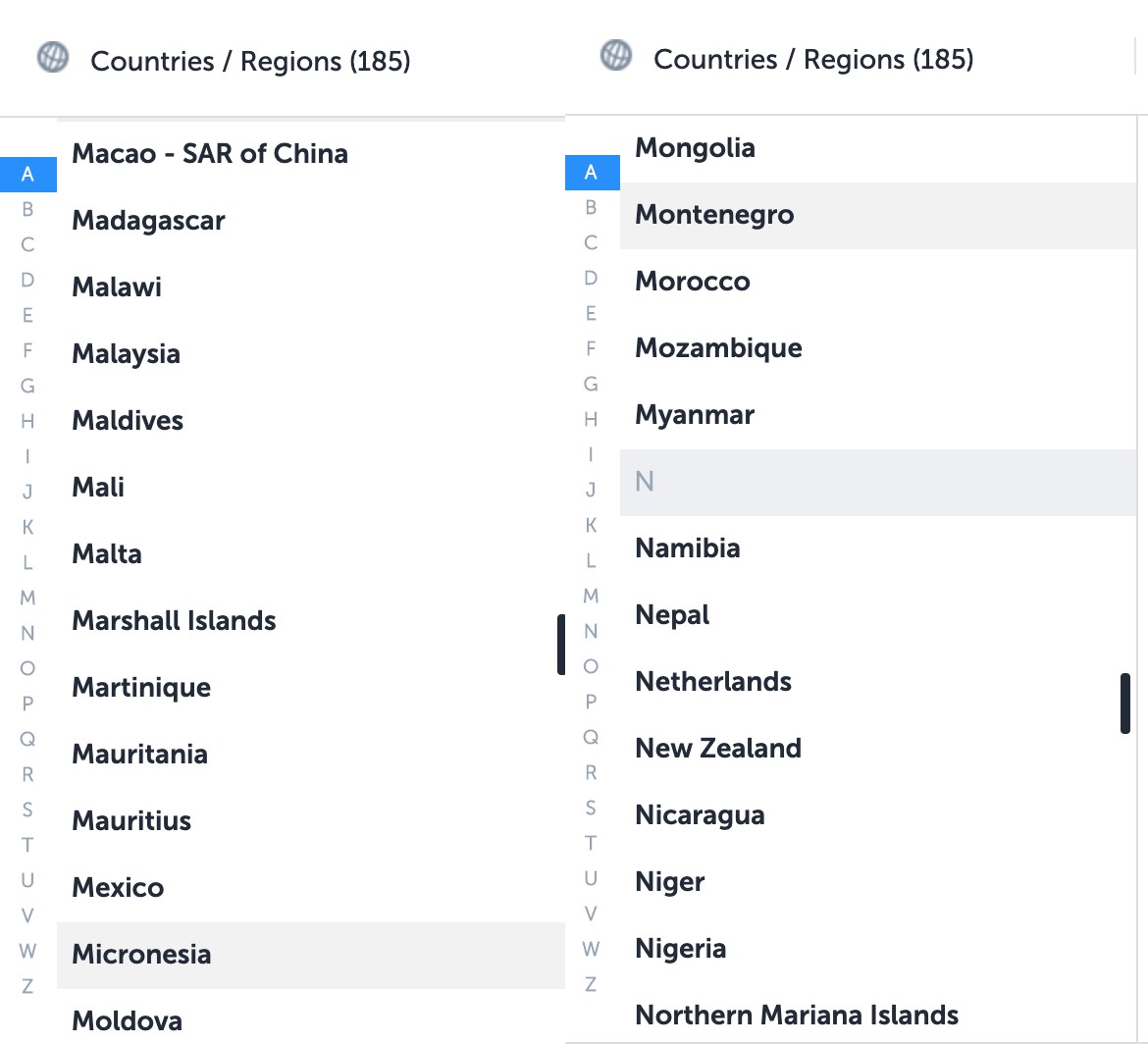
Task: Jump to letter Z in the left alphabet index
Action: (x=27, y=986)
